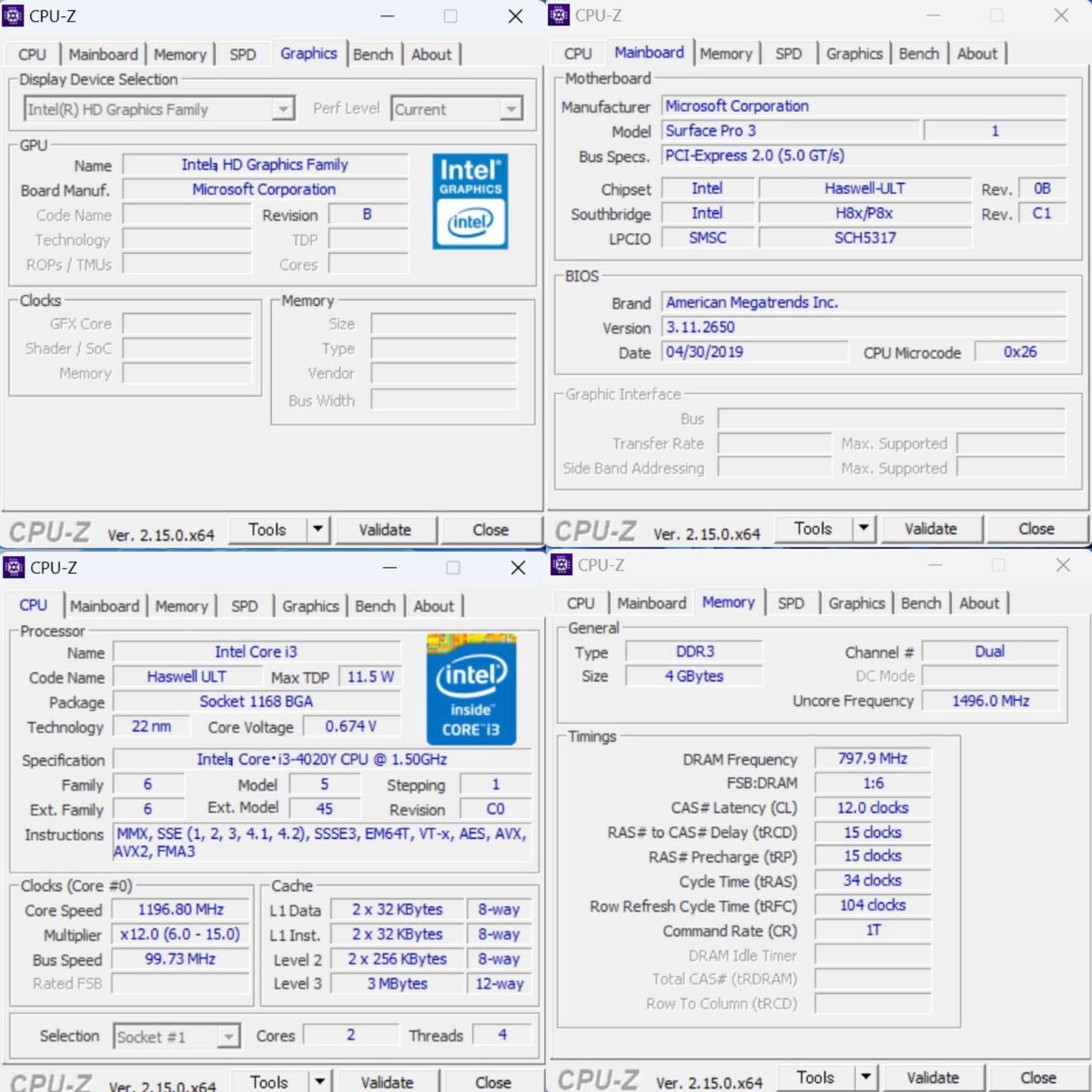Click the Close button in the Memory window
Image resolution: width=1092 pixels, height=1092 pixels.
(x=1038, y=1077)
